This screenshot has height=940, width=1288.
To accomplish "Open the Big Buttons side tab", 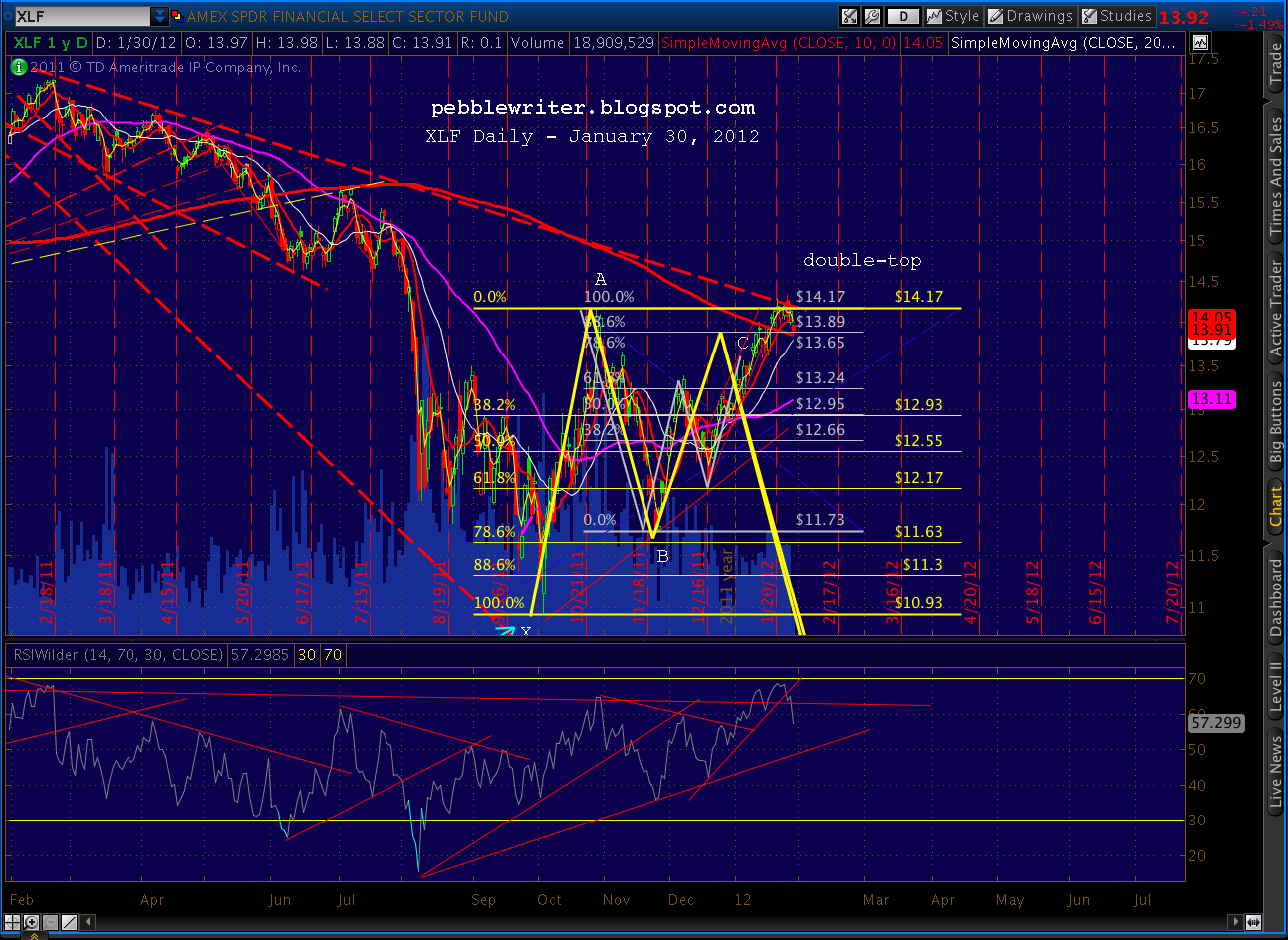I will pos(1276,423).
